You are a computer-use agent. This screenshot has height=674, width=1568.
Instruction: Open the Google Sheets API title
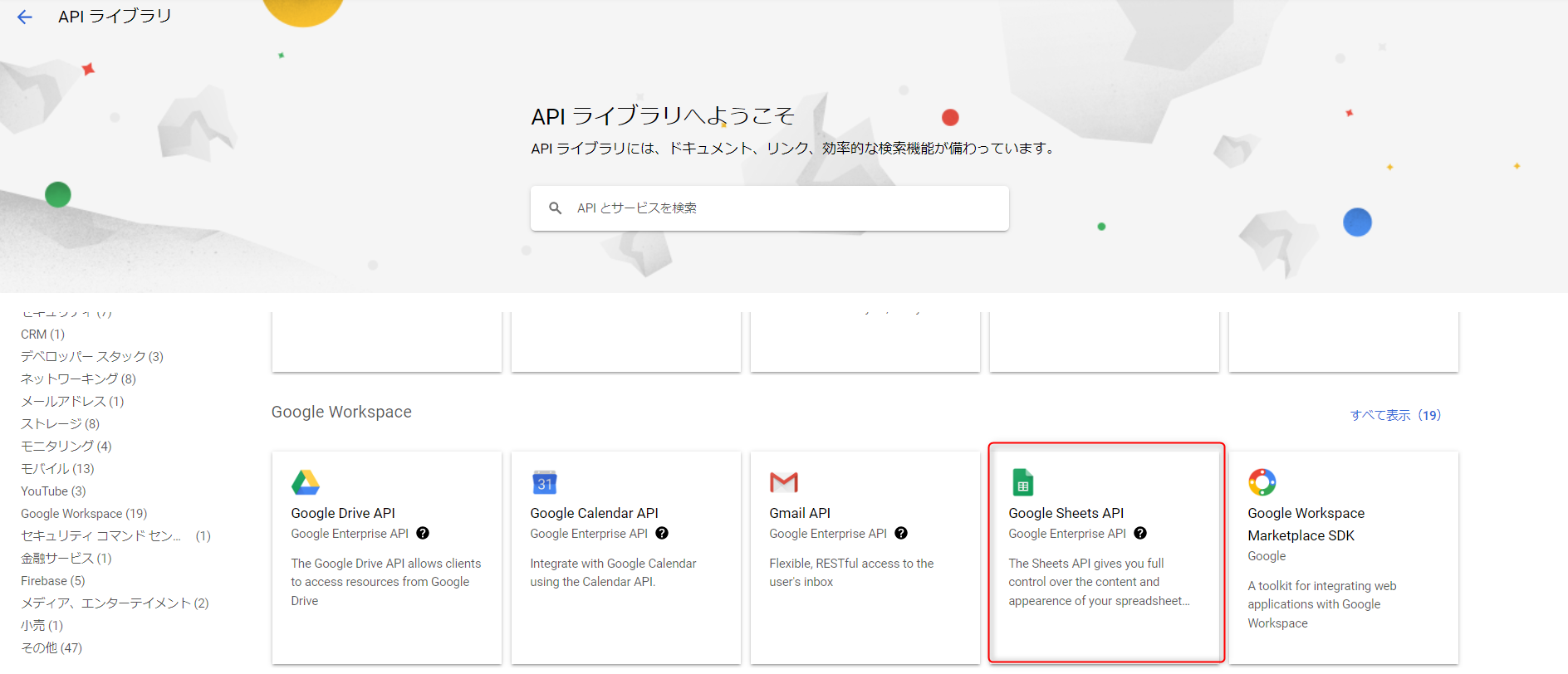click(1066, 513)
